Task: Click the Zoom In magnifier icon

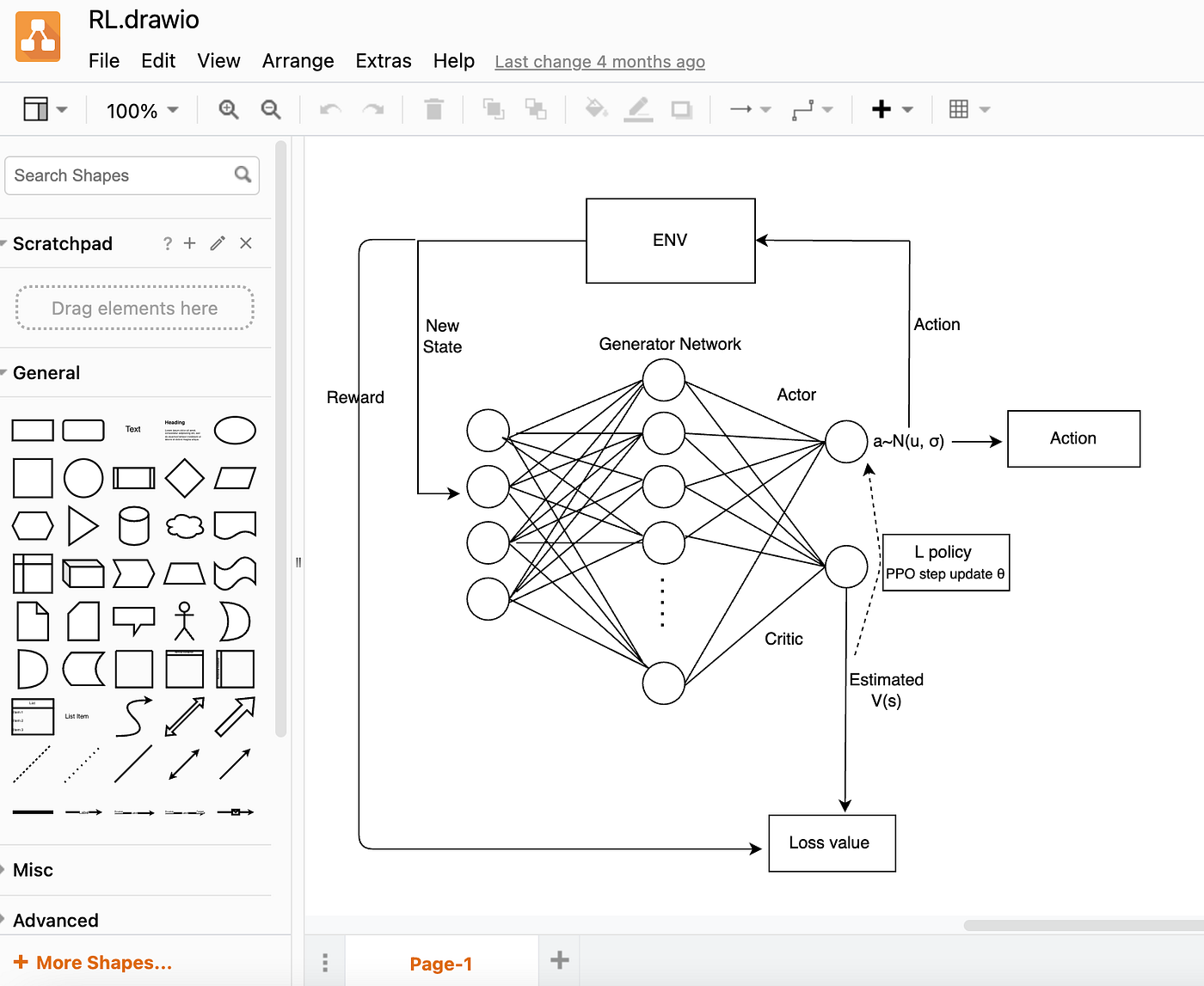Action: [228, 109]
